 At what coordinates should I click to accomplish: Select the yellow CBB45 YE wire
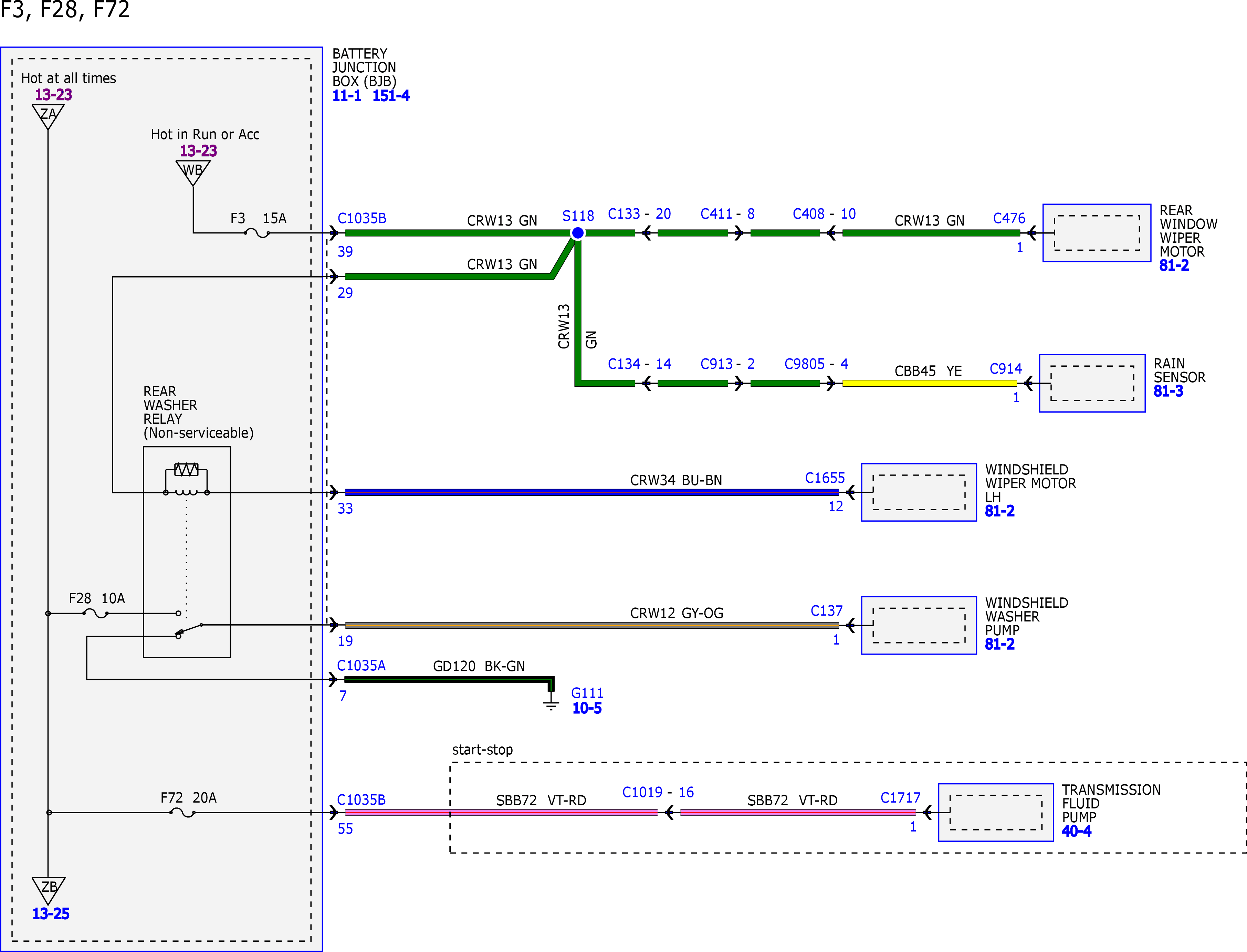[x=929, y=384]
